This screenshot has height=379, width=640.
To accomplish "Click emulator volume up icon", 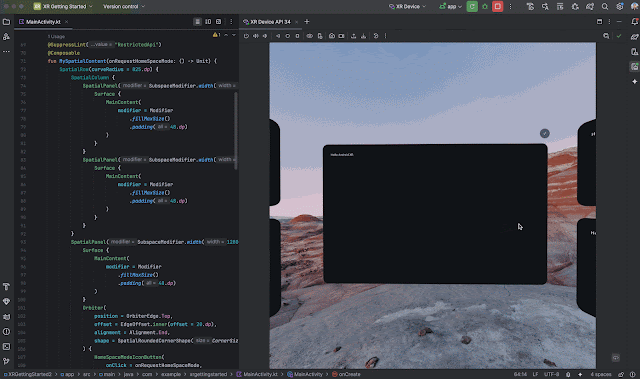I will 256,36.
